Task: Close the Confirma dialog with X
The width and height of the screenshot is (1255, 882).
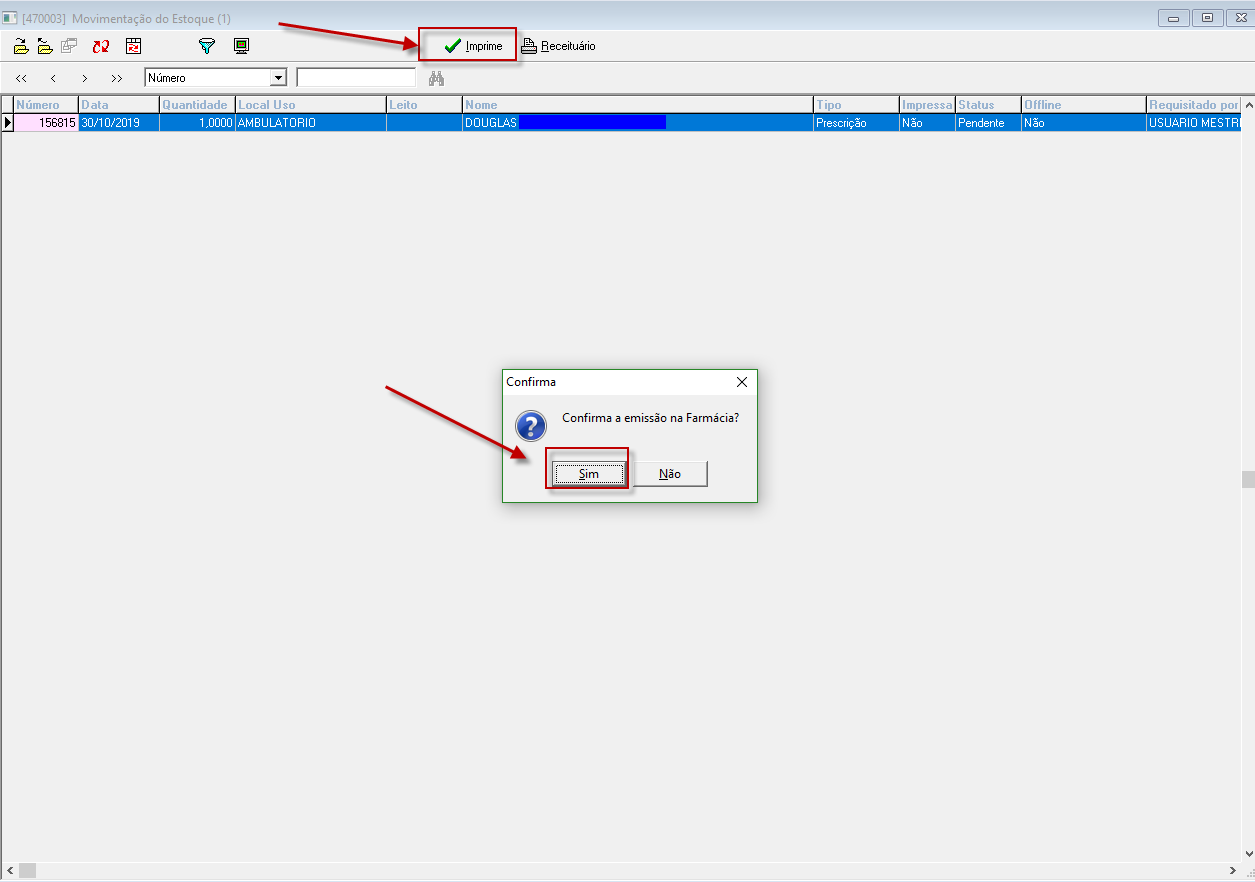Action: point(741,382)
